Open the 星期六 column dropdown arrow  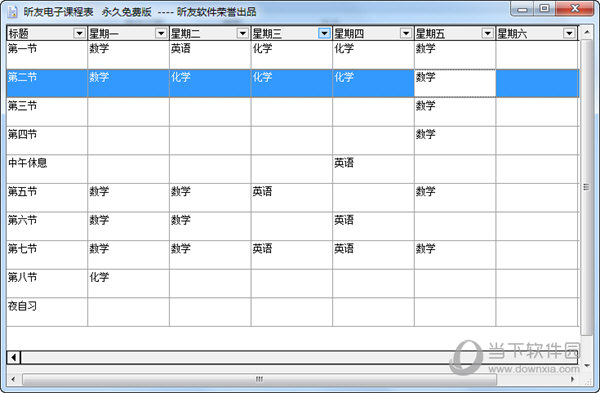pyautogui.click(x=569, y=34)
